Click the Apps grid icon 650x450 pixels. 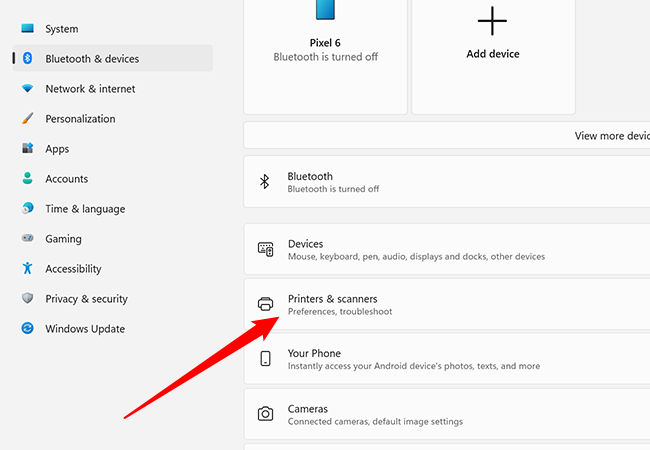click(x=27, y=149)
